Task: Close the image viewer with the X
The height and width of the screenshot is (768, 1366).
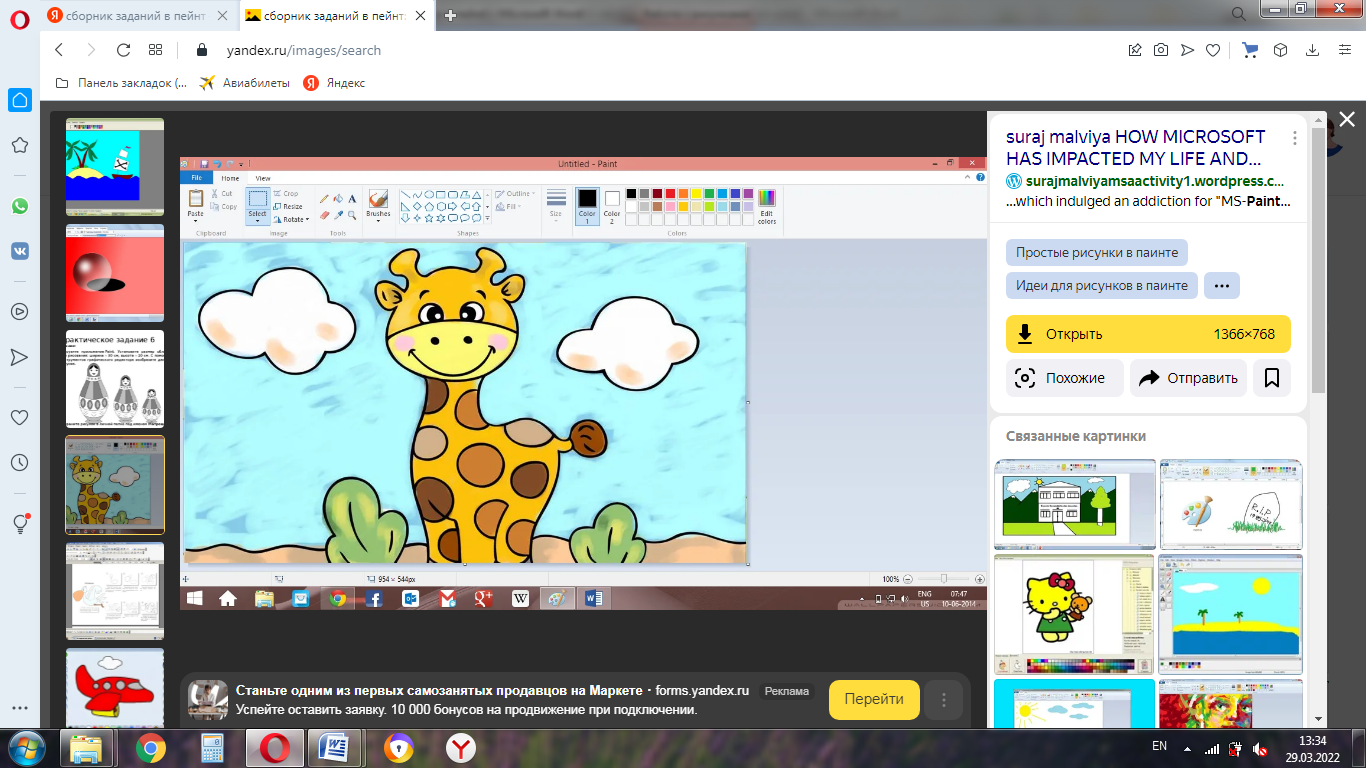Action: click(x=1346, y=119)
